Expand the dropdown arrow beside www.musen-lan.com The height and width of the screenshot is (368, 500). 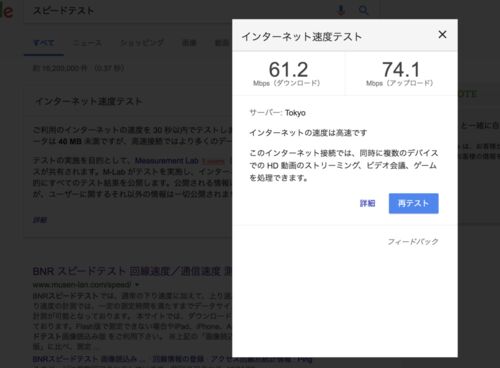click(x=137, y=285)
